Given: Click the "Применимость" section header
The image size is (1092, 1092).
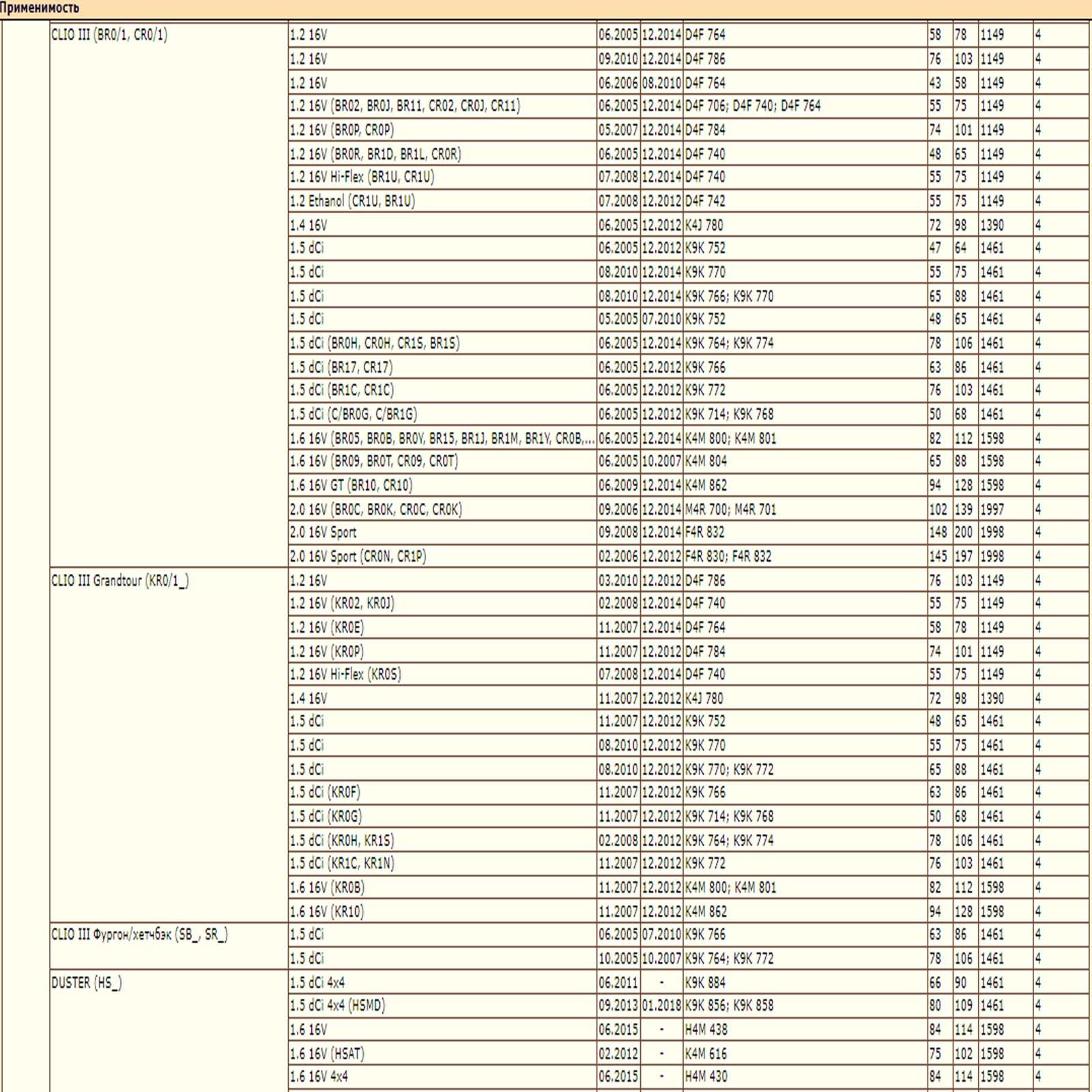Looking at the screenshot, I should click(40, 8).
